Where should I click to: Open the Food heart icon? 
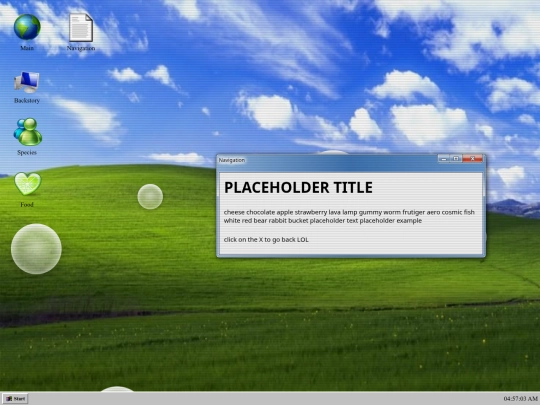click(x=28, y=184)
